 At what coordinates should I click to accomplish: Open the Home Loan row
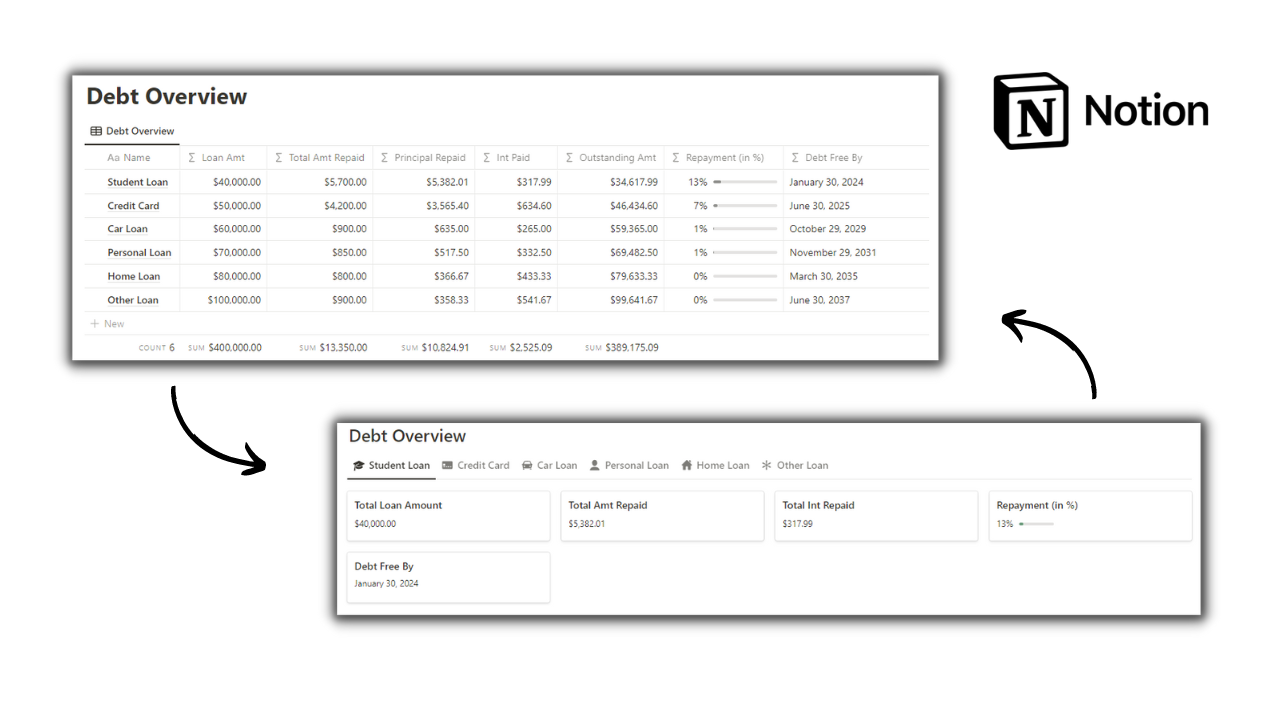[x=134, y=276]
